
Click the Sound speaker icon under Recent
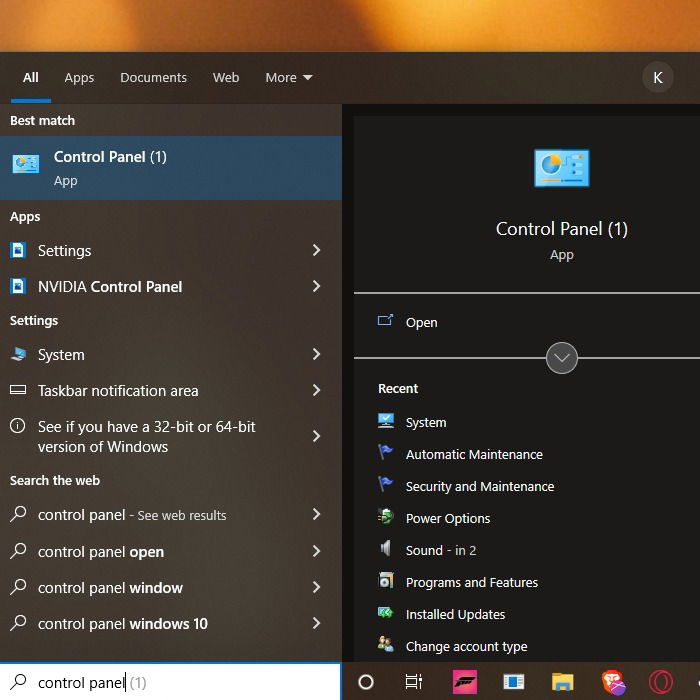pos(386,549)
